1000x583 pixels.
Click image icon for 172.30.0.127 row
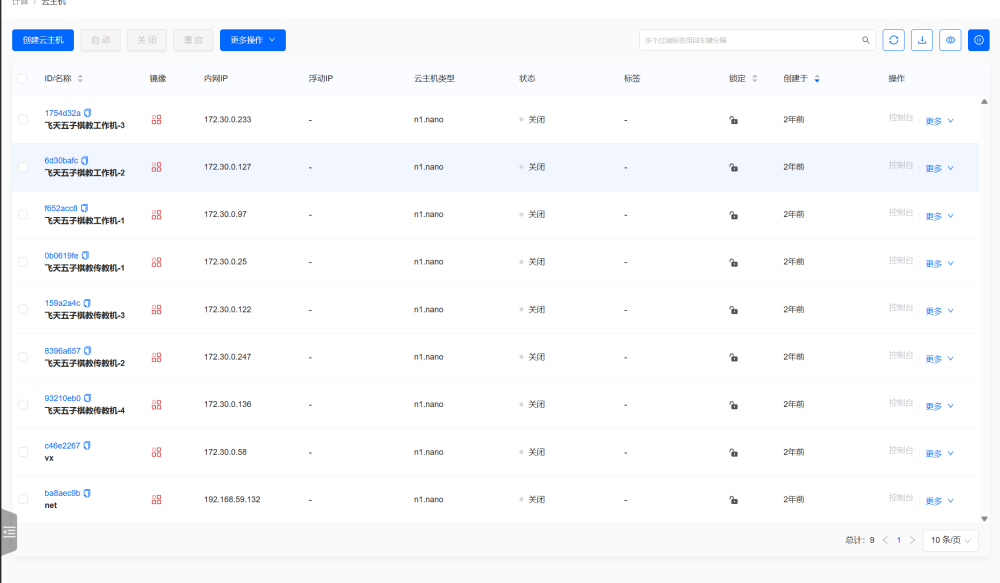coord(156,167)
